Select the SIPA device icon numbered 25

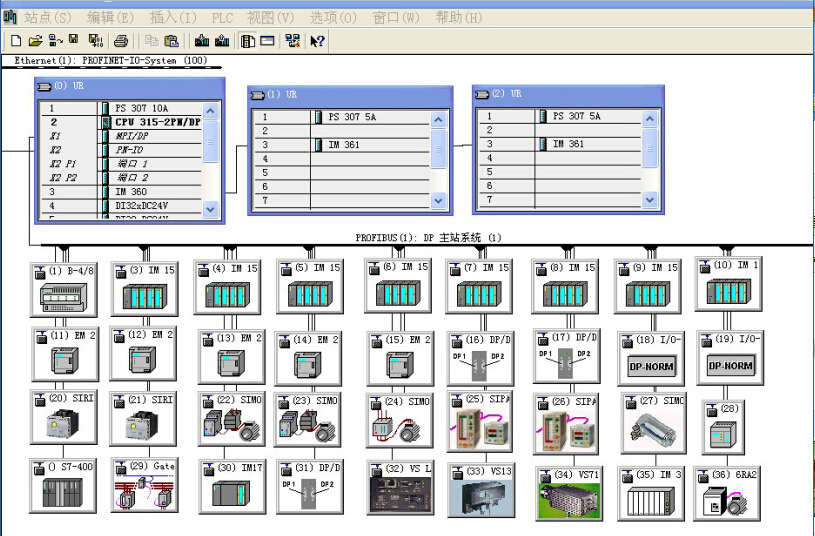(x=480, y=427)
